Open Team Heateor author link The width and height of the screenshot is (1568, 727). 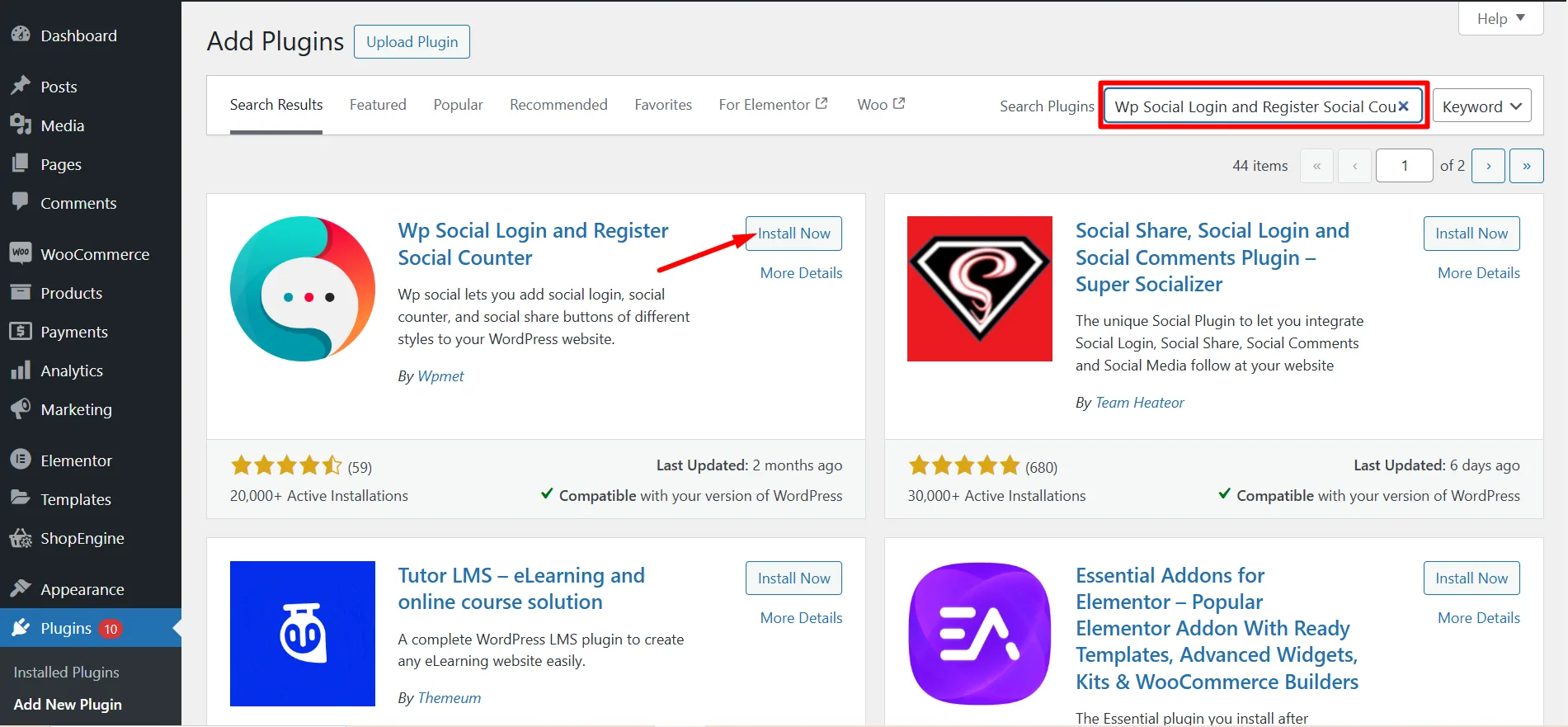click(x=1140, y=403)
